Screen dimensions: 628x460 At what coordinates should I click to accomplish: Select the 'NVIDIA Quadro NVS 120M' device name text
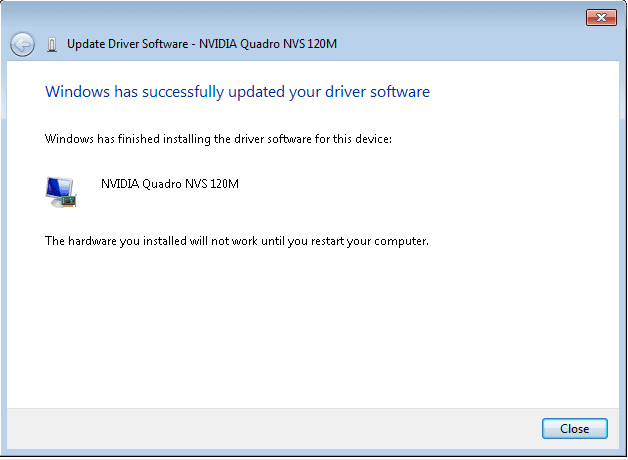170,184
